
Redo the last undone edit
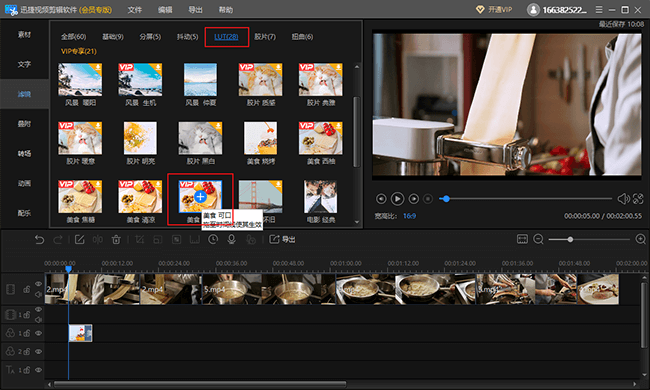coord(58,239)
